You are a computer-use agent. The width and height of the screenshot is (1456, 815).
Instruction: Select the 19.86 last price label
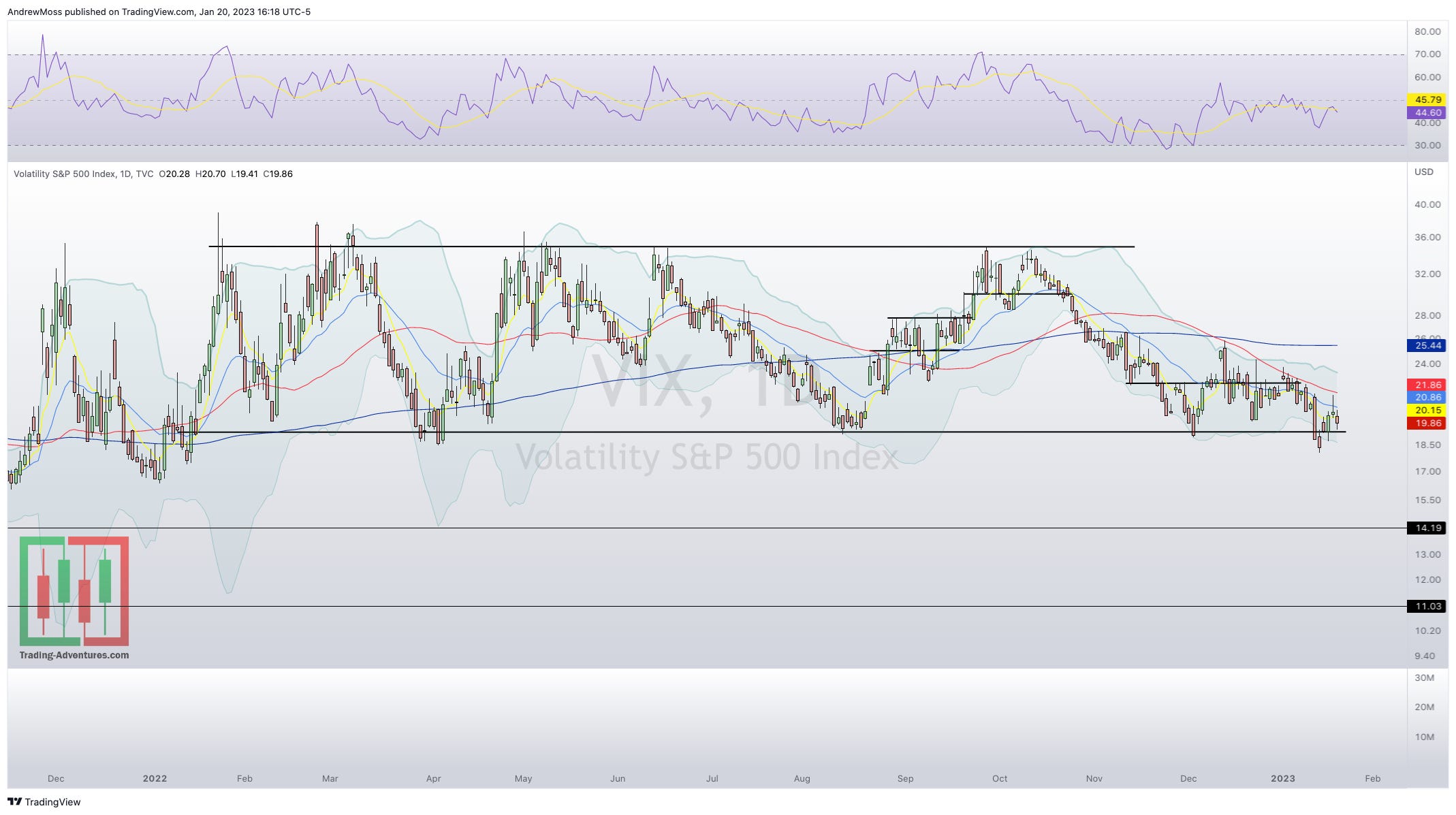[1427, 423]
